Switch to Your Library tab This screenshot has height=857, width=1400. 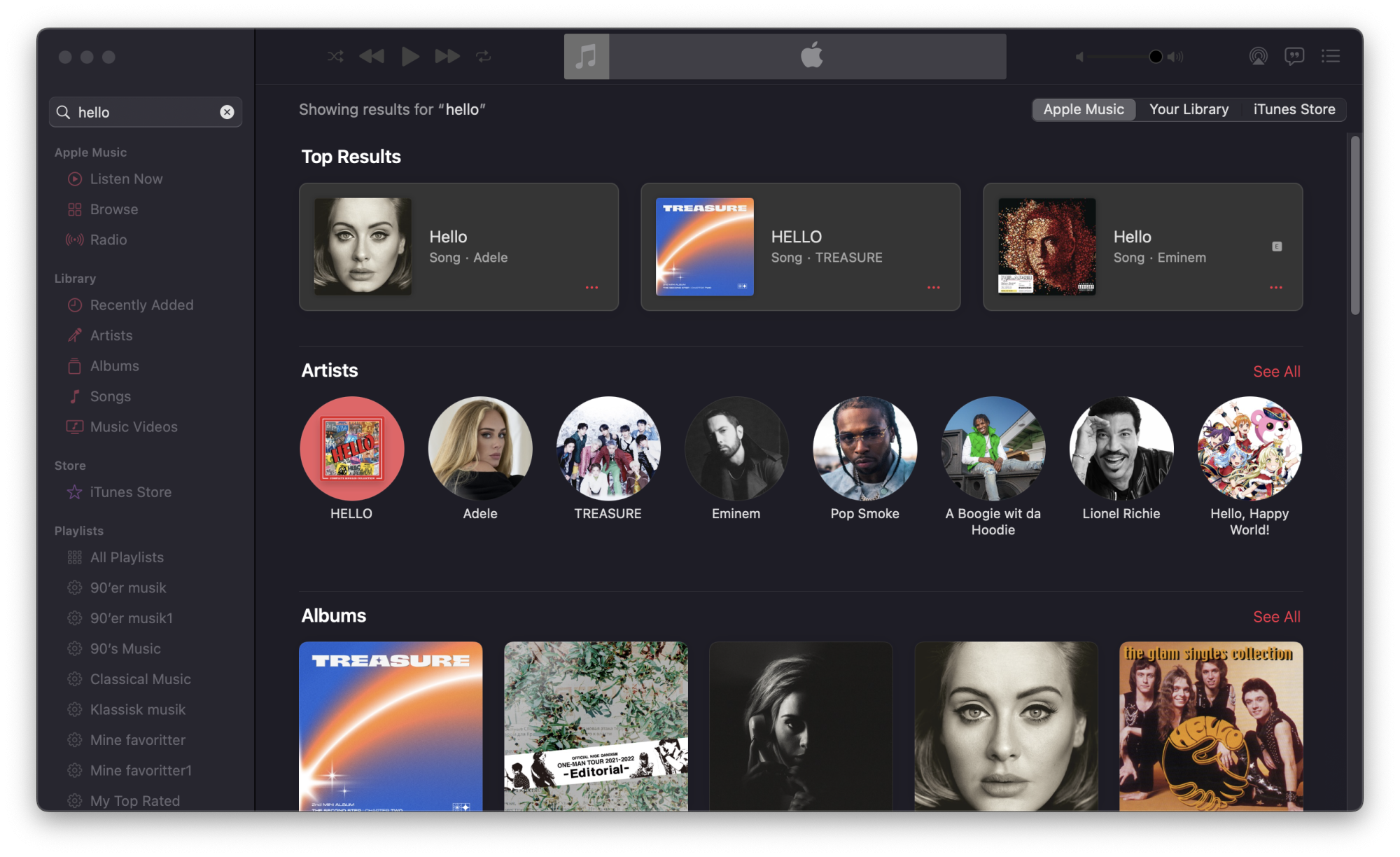pos(1189,109)
